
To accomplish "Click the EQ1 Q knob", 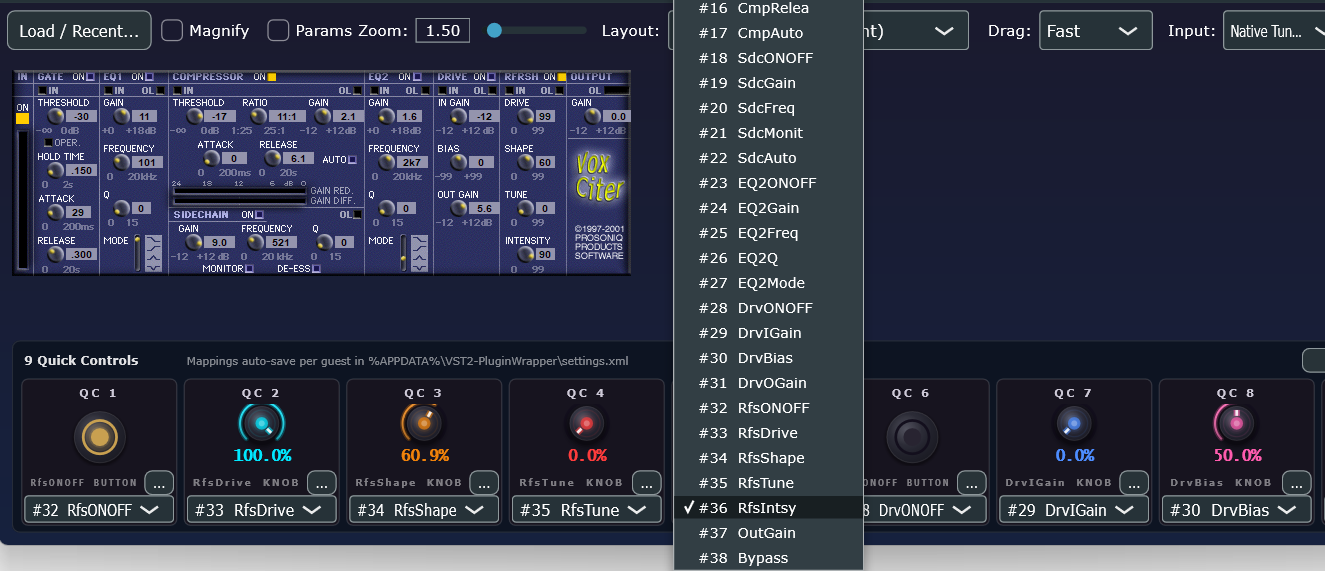I will point(121,208).
